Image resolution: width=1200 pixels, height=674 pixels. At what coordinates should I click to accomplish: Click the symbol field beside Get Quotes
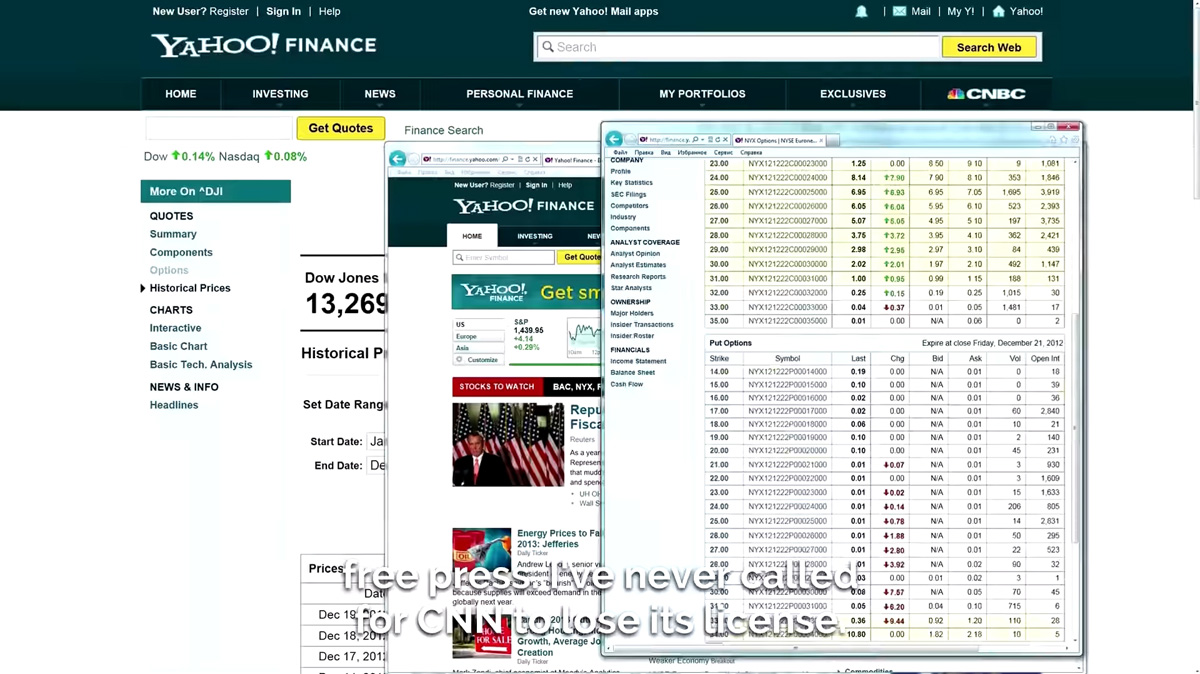219,128
